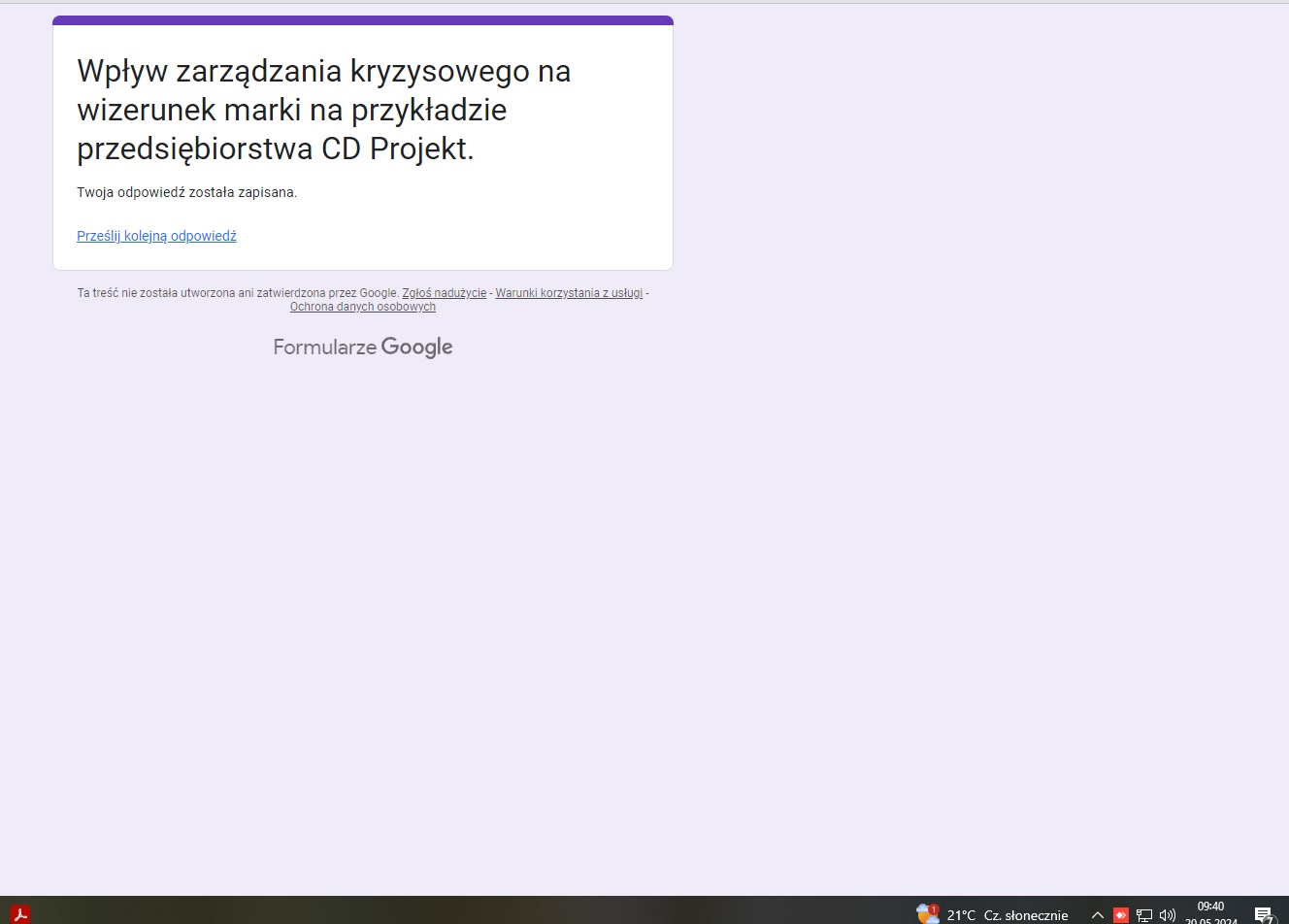Click the weather widget sun icon
Viewport: 1289px width, 924px height.
(927, 913)
